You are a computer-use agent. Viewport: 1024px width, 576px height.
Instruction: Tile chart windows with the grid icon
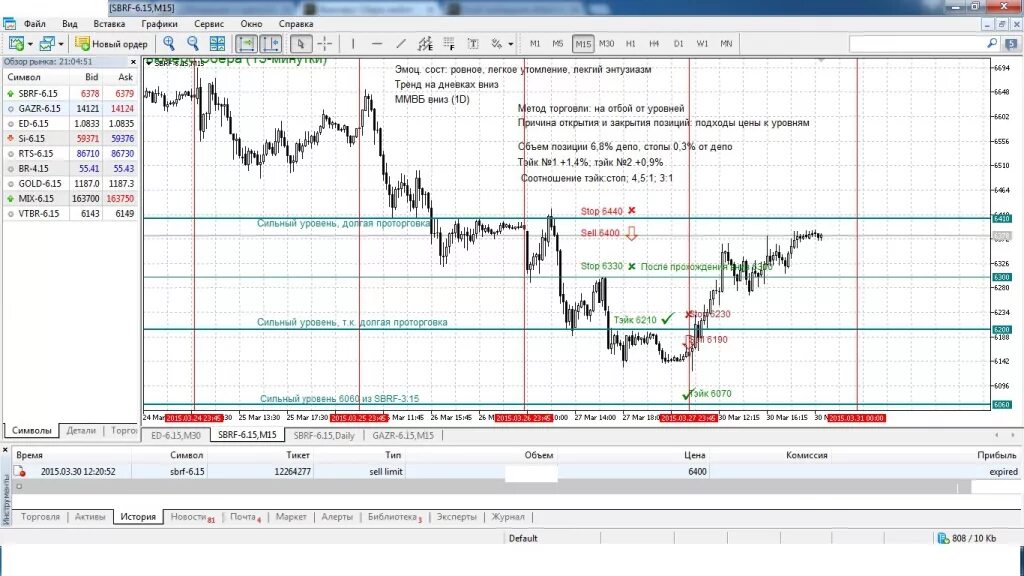[x=217, y=44]
